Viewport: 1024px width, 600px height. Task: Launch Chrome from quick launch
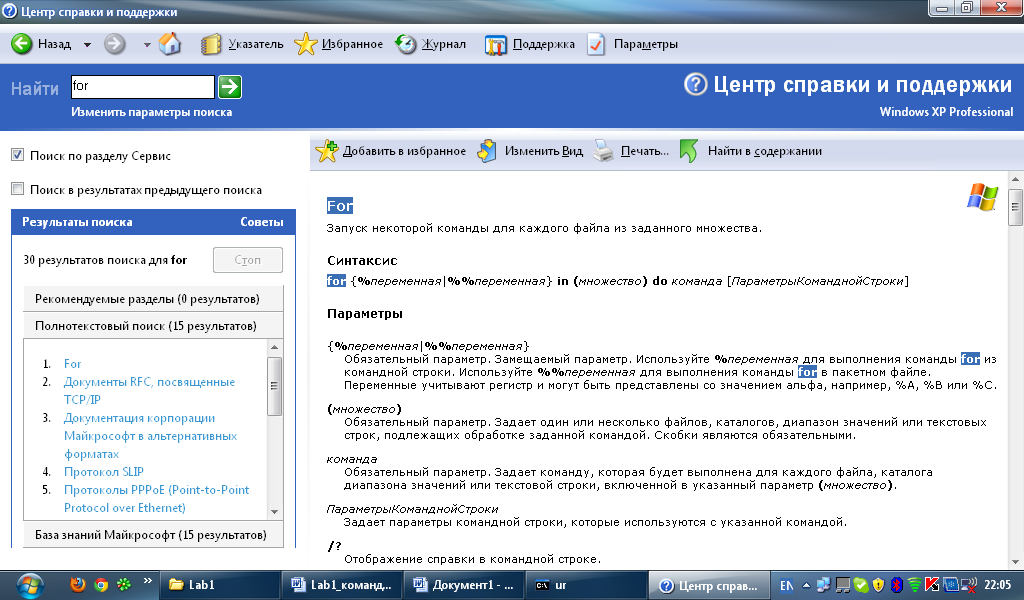tap(101, 584)
